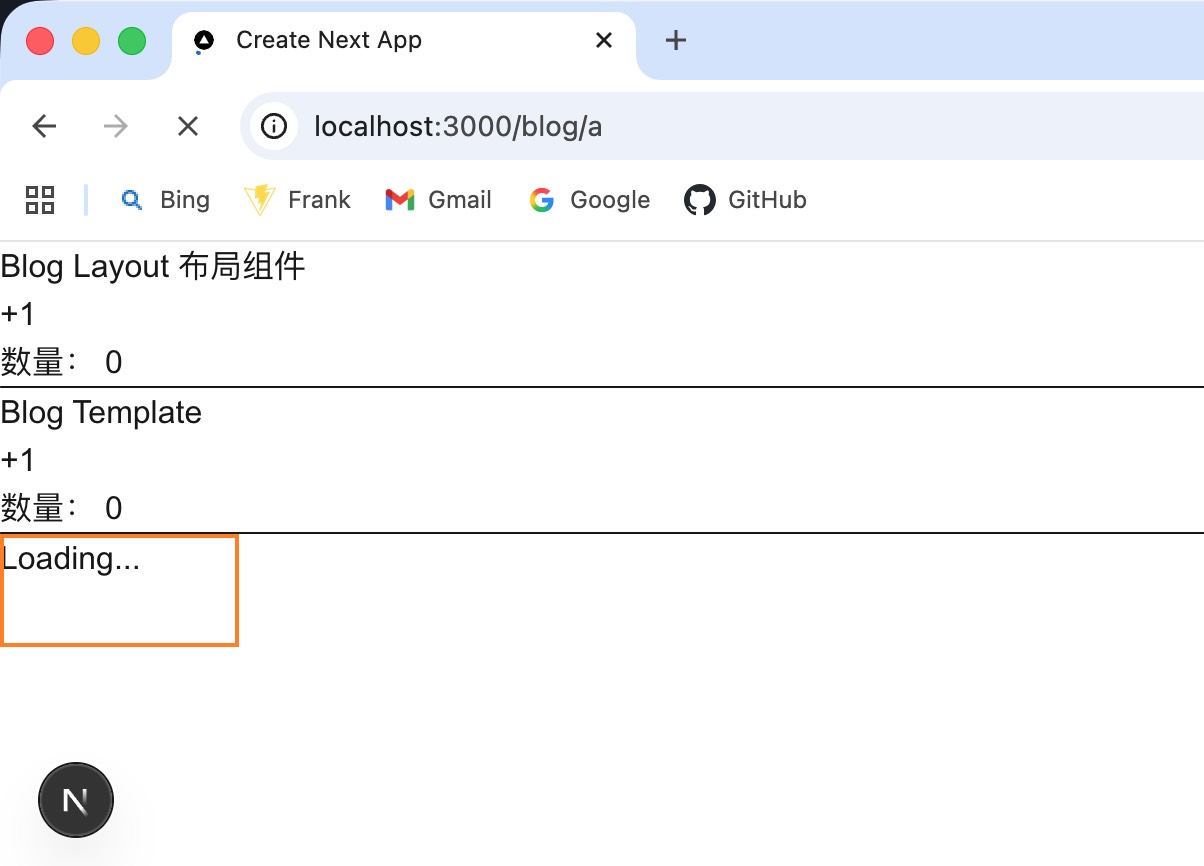
Task: Click the Blog Layout 布局组件 heading
Action: pyautogui.click(x=153, y=266)
